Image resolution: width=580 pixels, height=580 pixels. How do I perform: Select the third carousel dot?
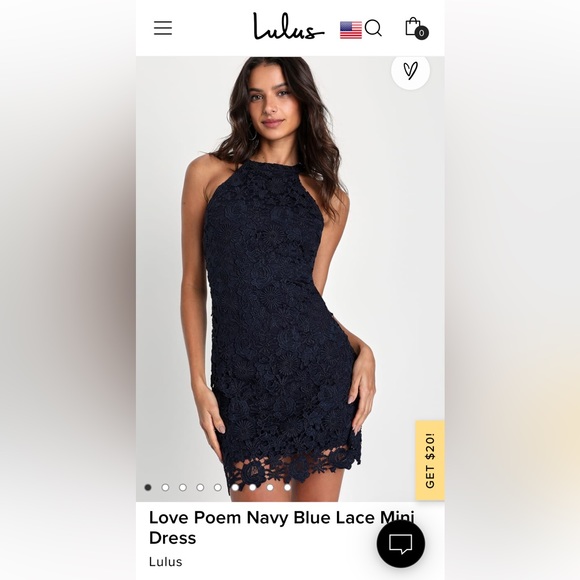click(x=183, y=488)
